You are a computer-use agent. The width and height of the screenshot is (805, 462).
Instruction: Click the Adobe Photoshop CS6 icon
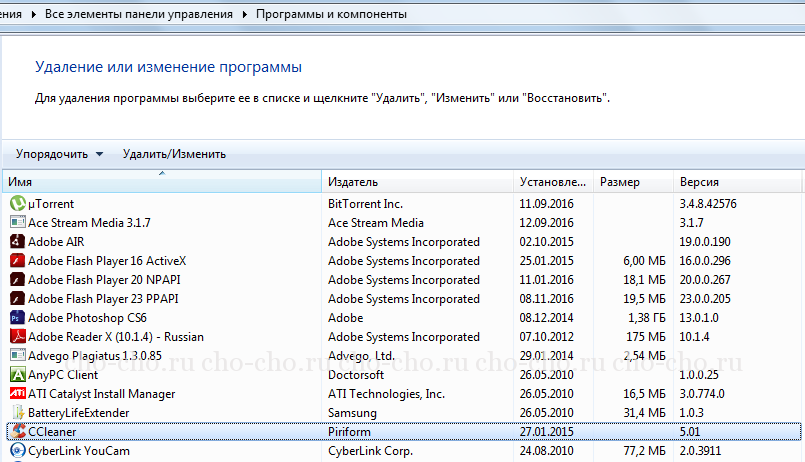coord(17,317)
